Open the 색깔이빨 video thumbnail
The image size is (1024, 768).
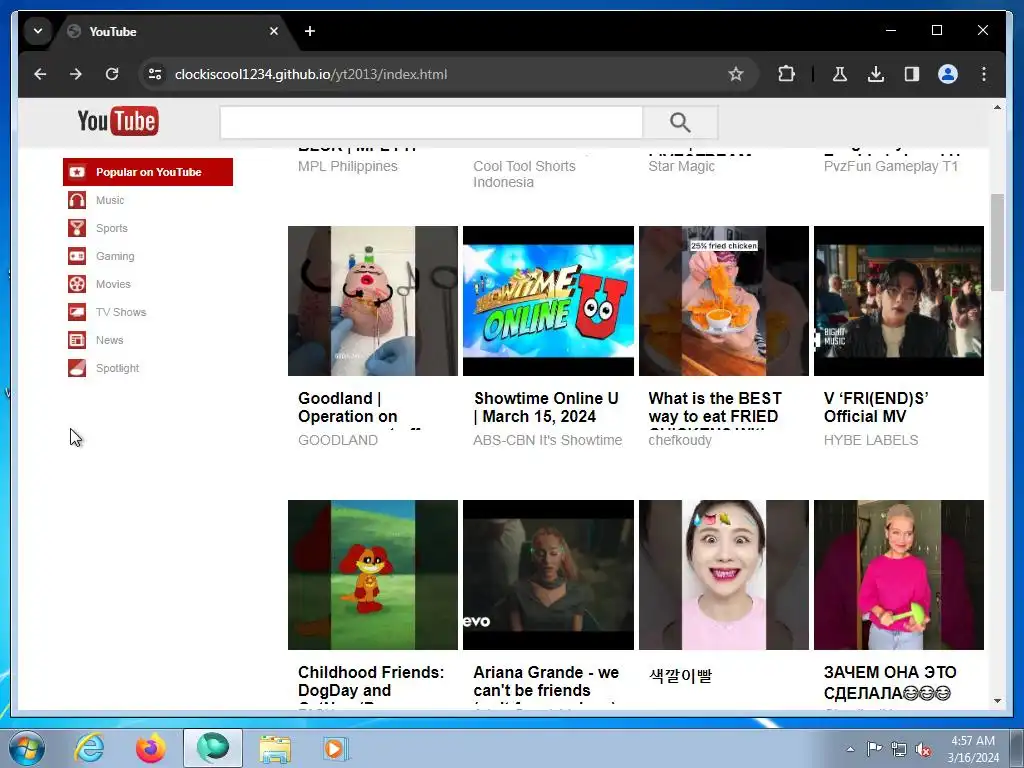point(724,575)
